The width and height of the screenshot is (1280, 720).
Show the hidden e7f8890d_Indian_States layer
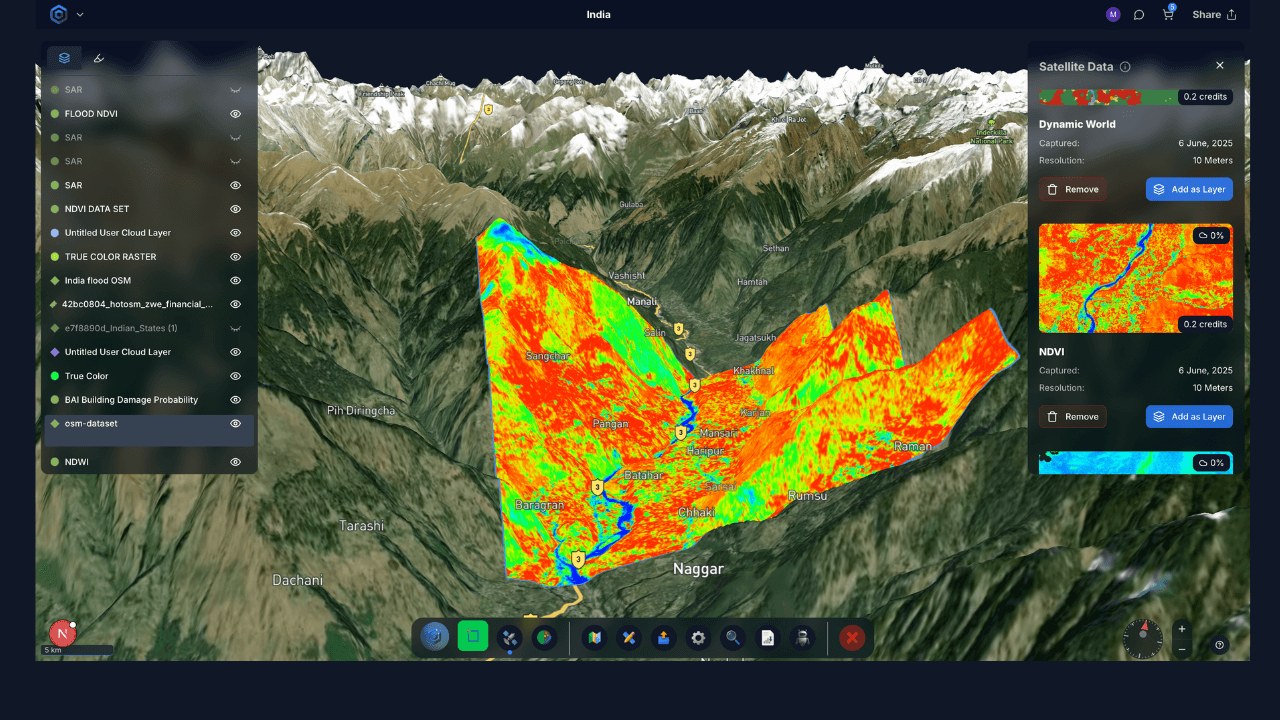pyautogui.click(x=236, y=328)
